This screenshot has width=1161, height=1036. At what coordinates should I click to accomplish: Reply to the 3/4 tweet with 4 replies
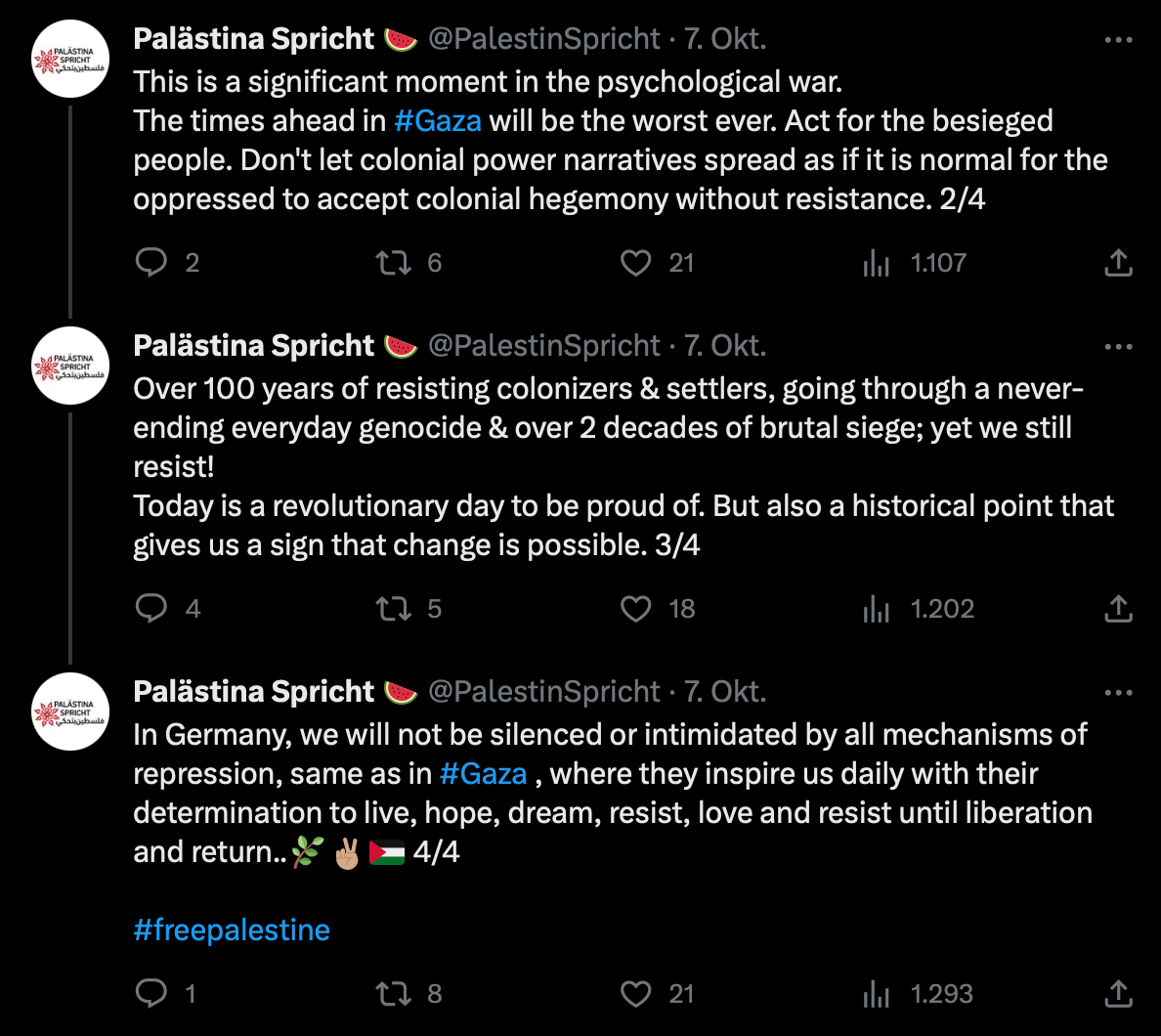click(x=151, y=608)
